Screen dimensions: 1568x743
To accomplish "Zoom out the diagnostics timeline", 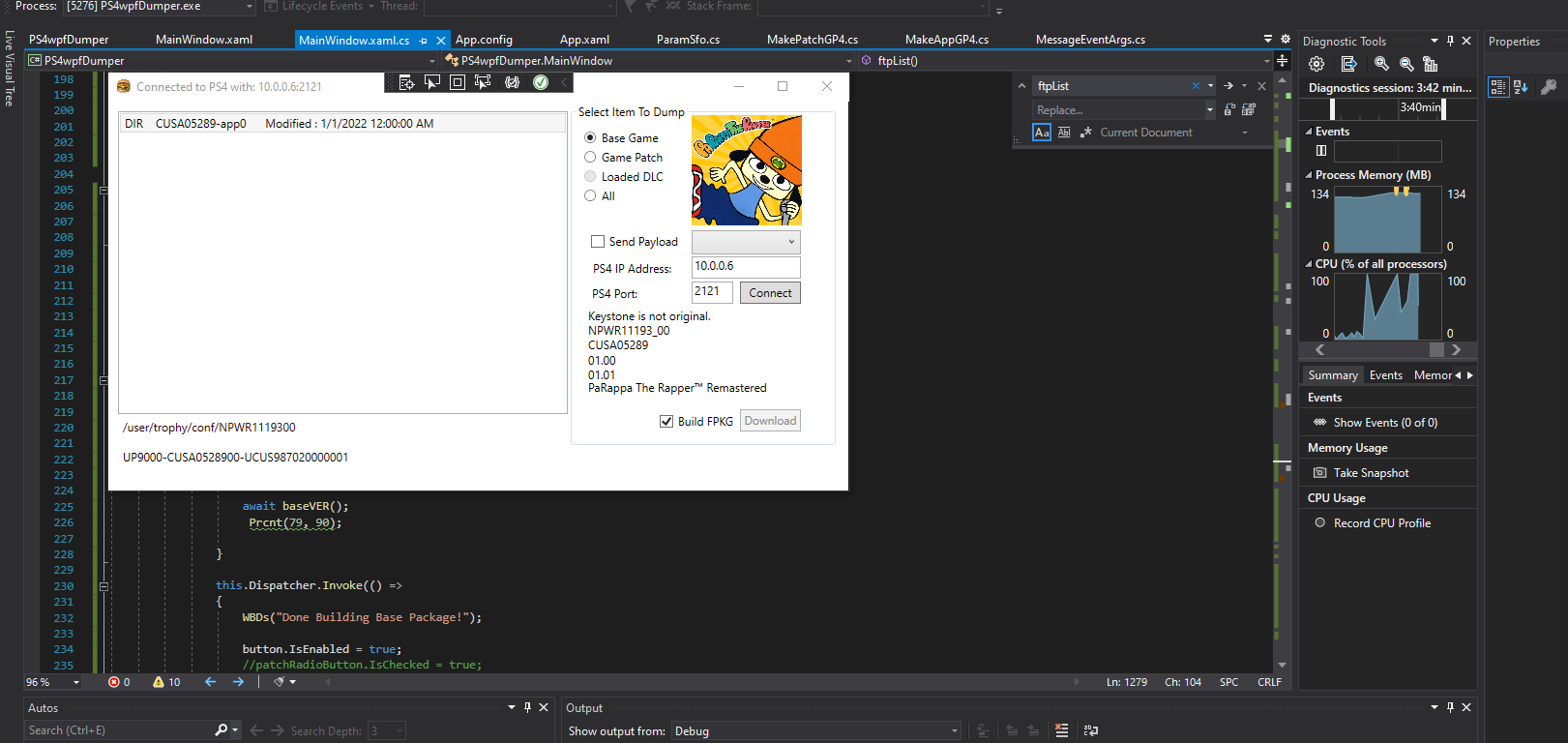I will tap(1406, 64).
